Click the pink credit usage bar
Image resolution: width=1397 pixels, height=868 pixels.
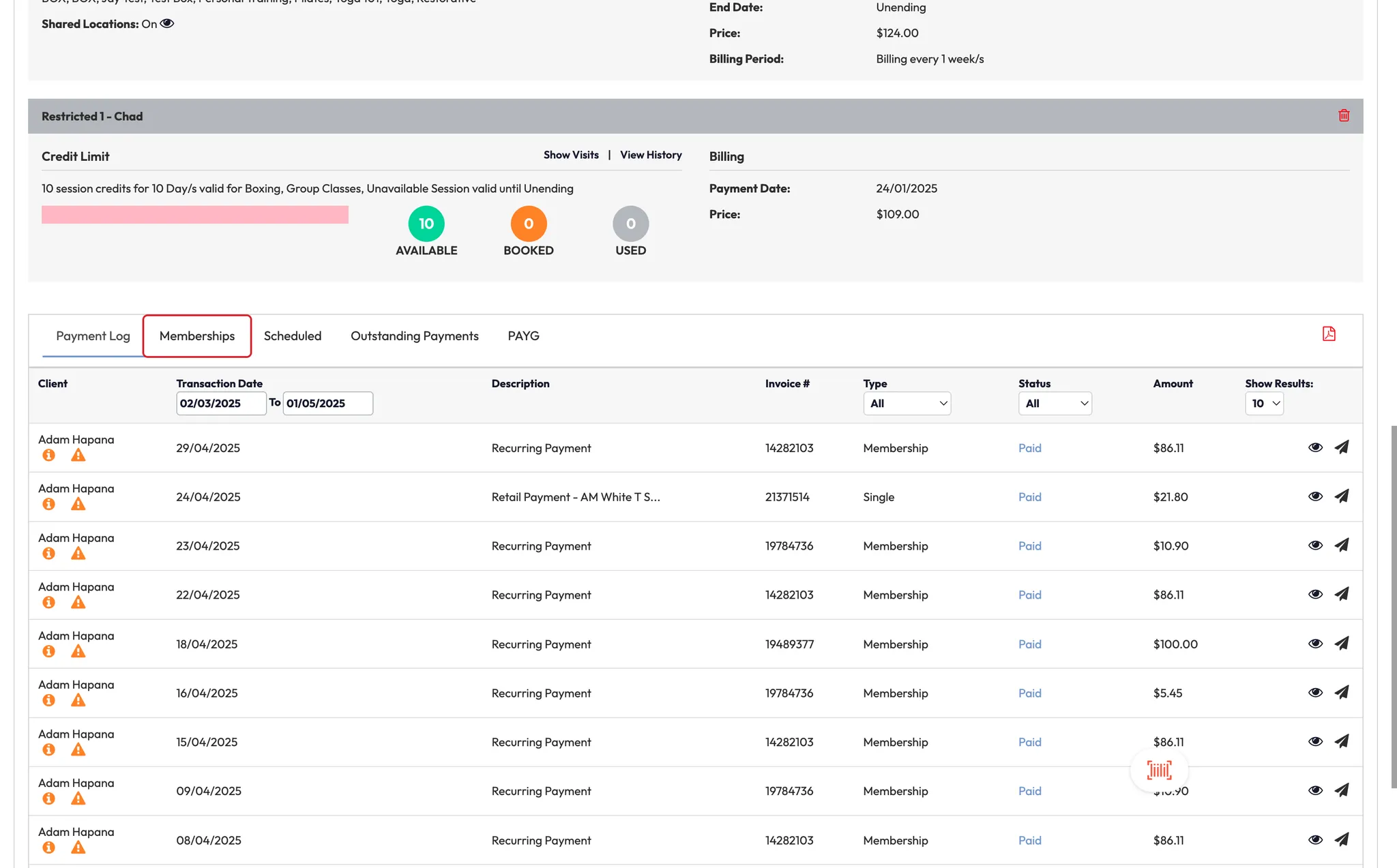coord(194,215)
